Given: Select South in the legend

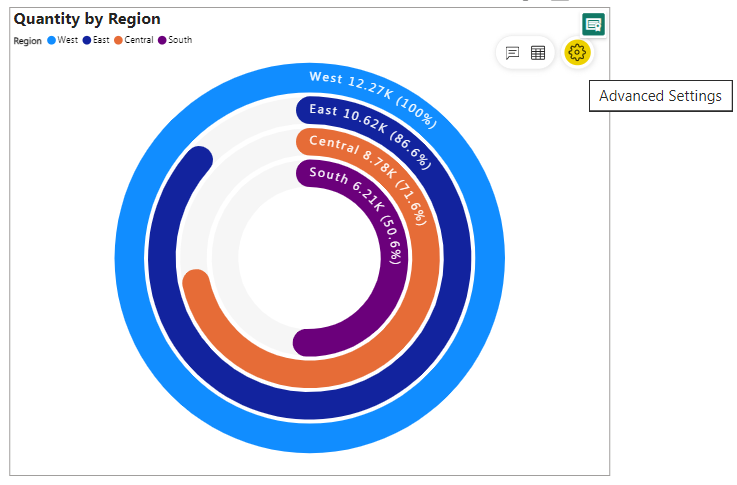Looking at the screenshot, I should pos(162,40).
